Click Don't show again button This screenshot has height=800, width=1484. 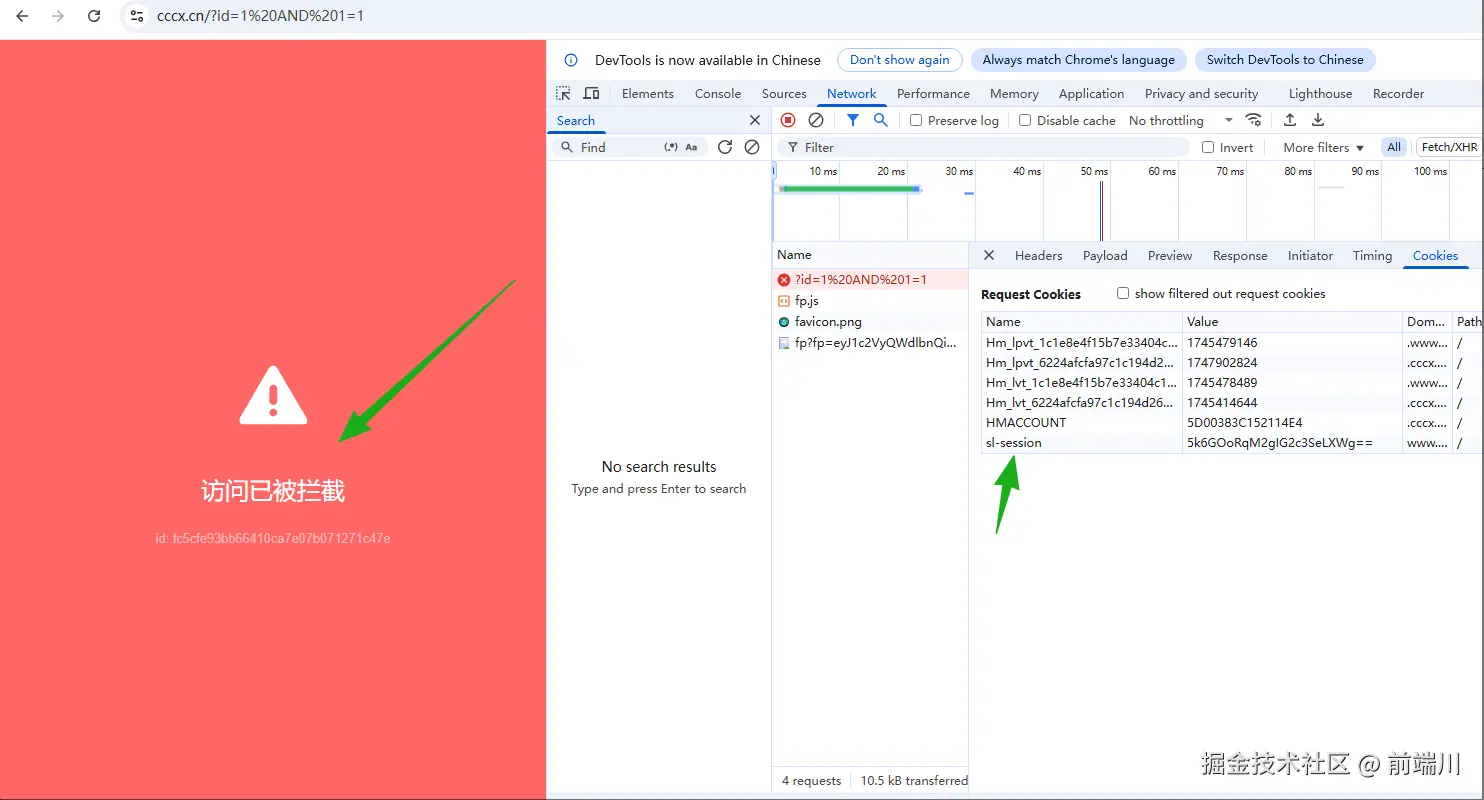pyautogui.click(x=899, y=60)
